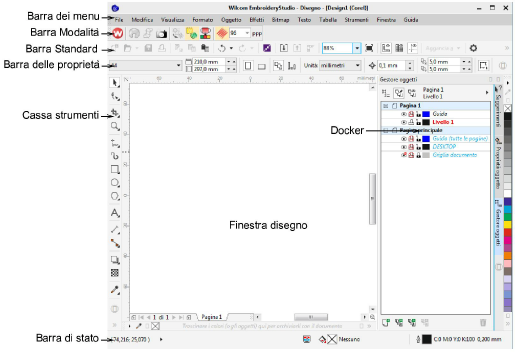Click the purple square icon in standard bar
The width and height of the screenshot is (518, 363).
tap(267, 49)
